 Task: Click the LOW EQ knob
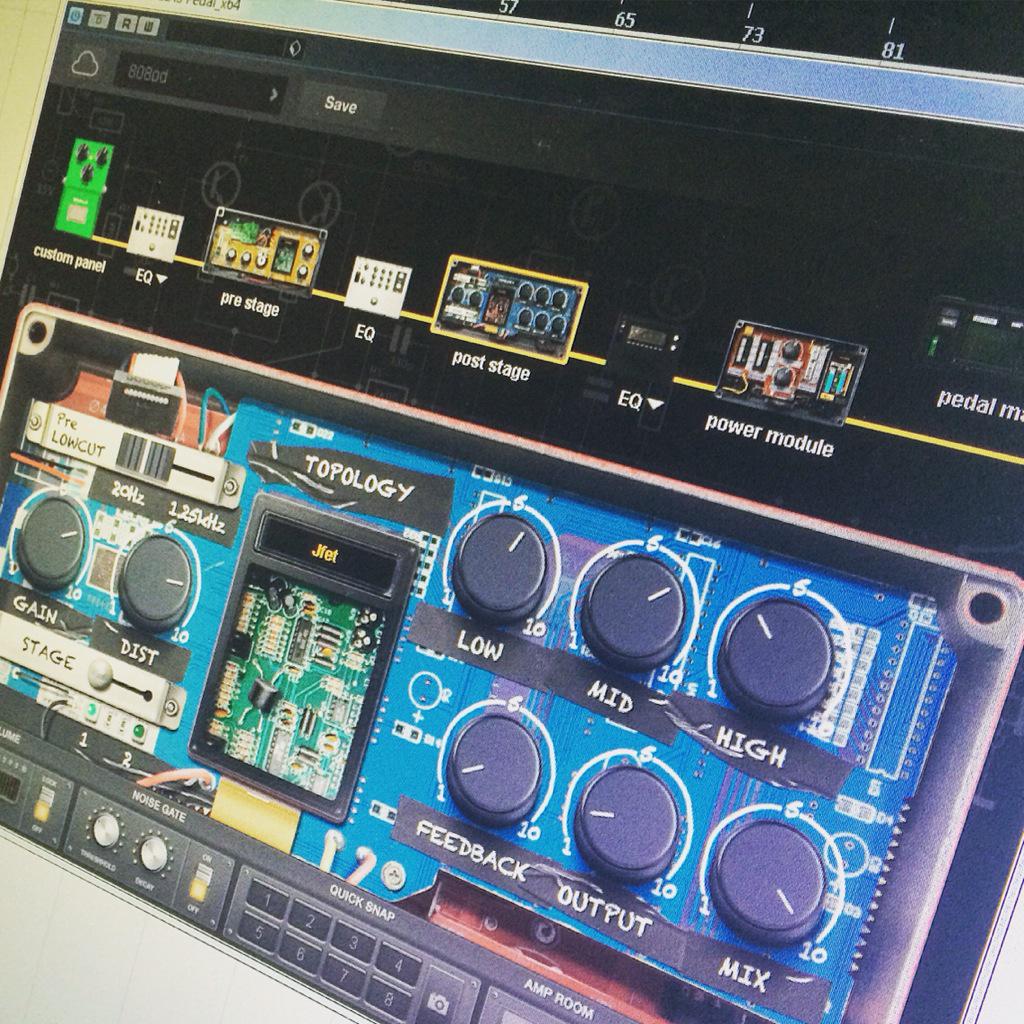tap(500, 568)
